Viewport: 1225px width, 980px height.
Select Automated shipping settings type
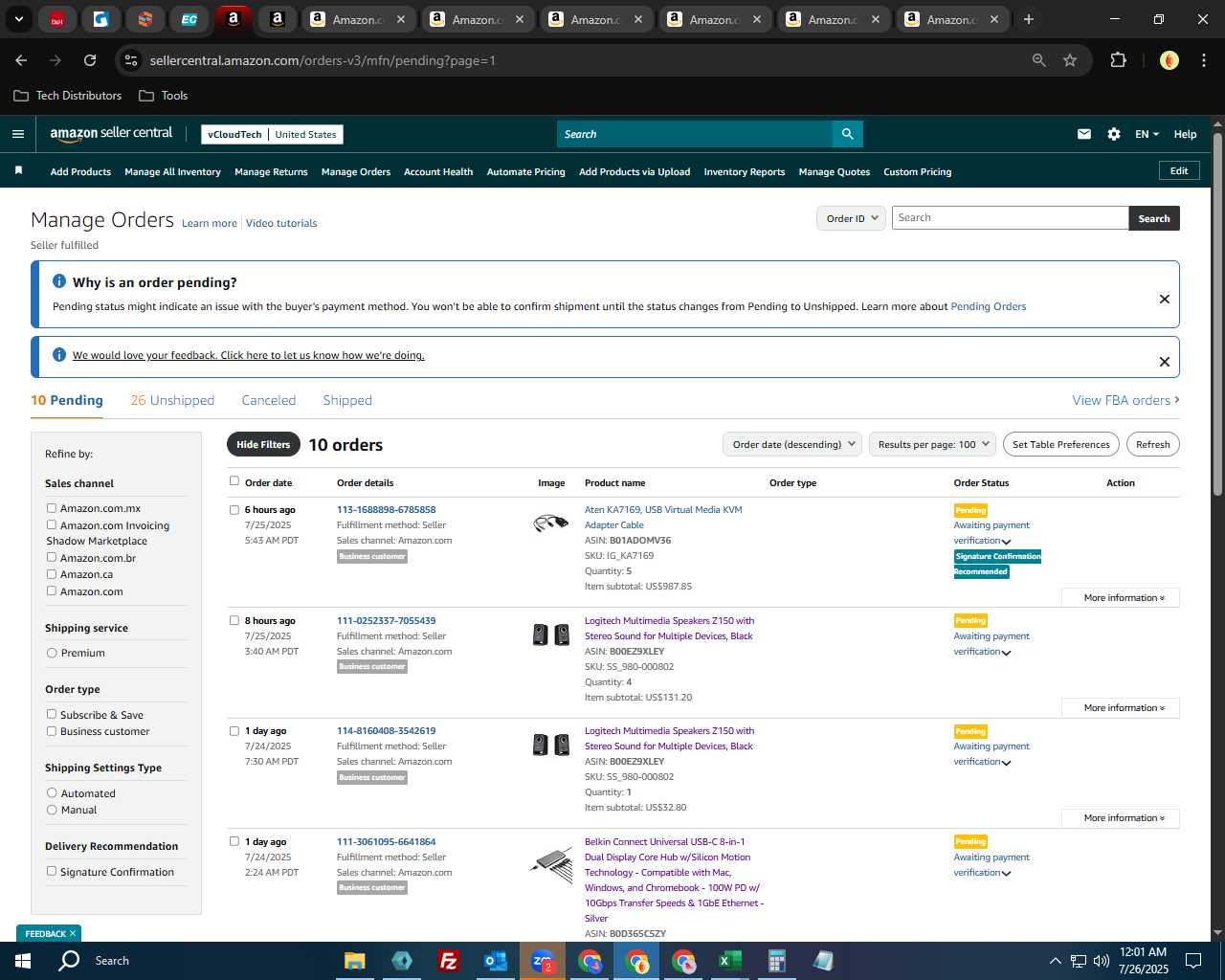click(52, 792)
